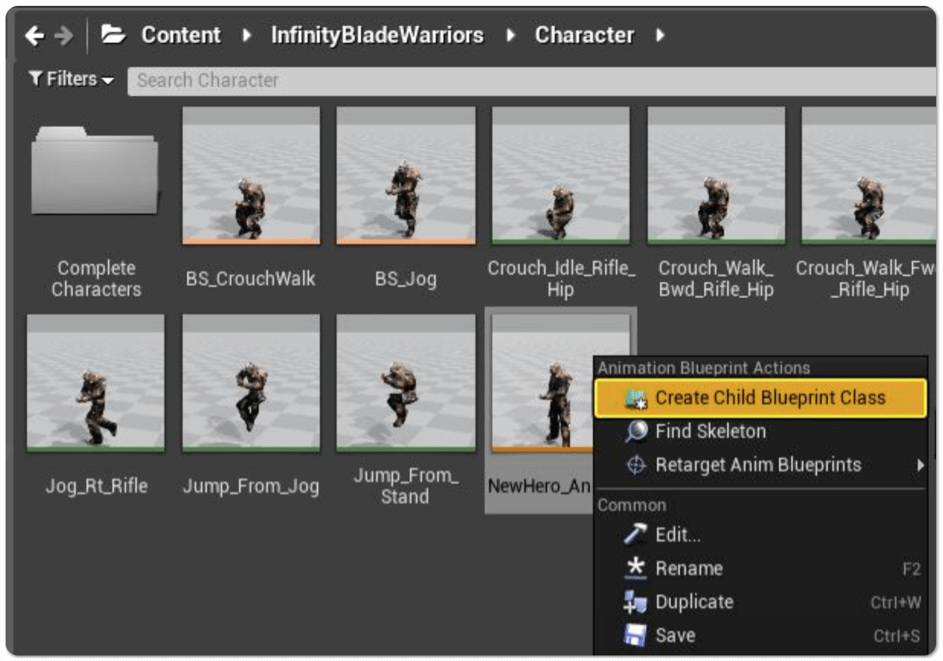Expand arrow after InfinityBladeWarriors breadcrumb
943x661 pixels.
click(x=510, y=35)
